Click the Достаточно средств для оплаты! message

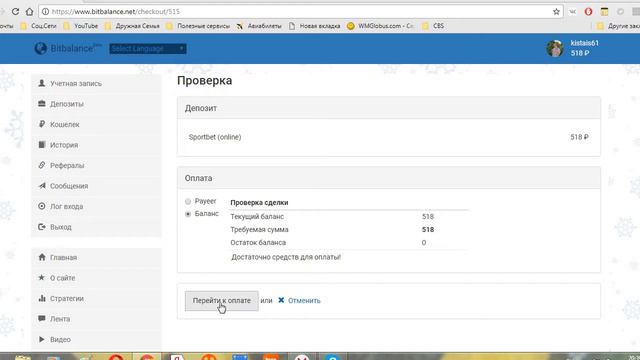(x=286, y=257)
